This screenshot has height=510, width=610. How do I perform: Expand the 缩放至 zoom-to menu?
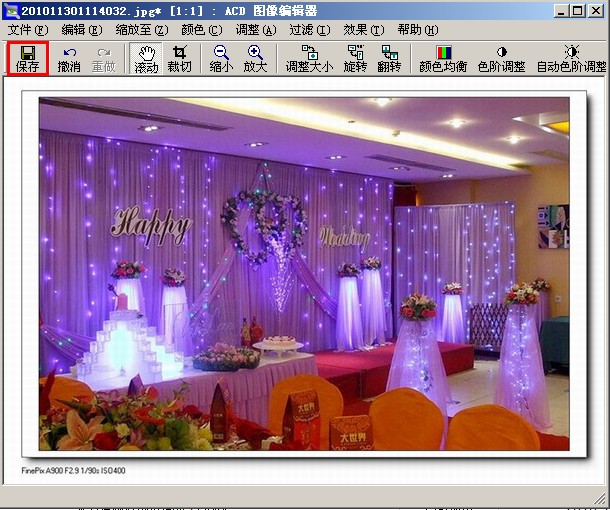tap(141, 30)
